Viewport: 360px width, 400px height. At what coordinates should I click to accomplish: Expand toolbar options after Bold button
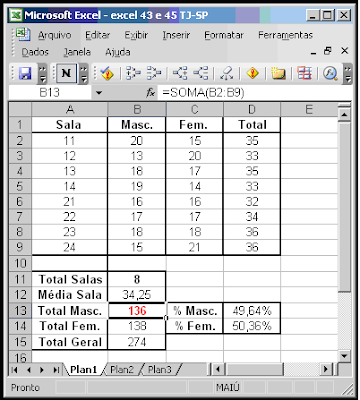click(x=84, y=73)
